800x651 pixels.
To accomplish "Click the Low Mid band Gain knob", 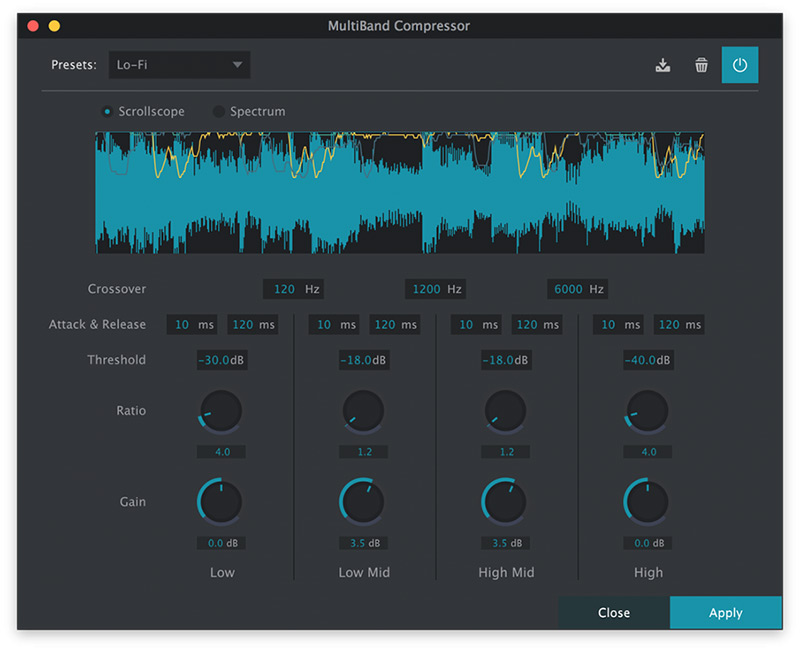I will 363,501.
